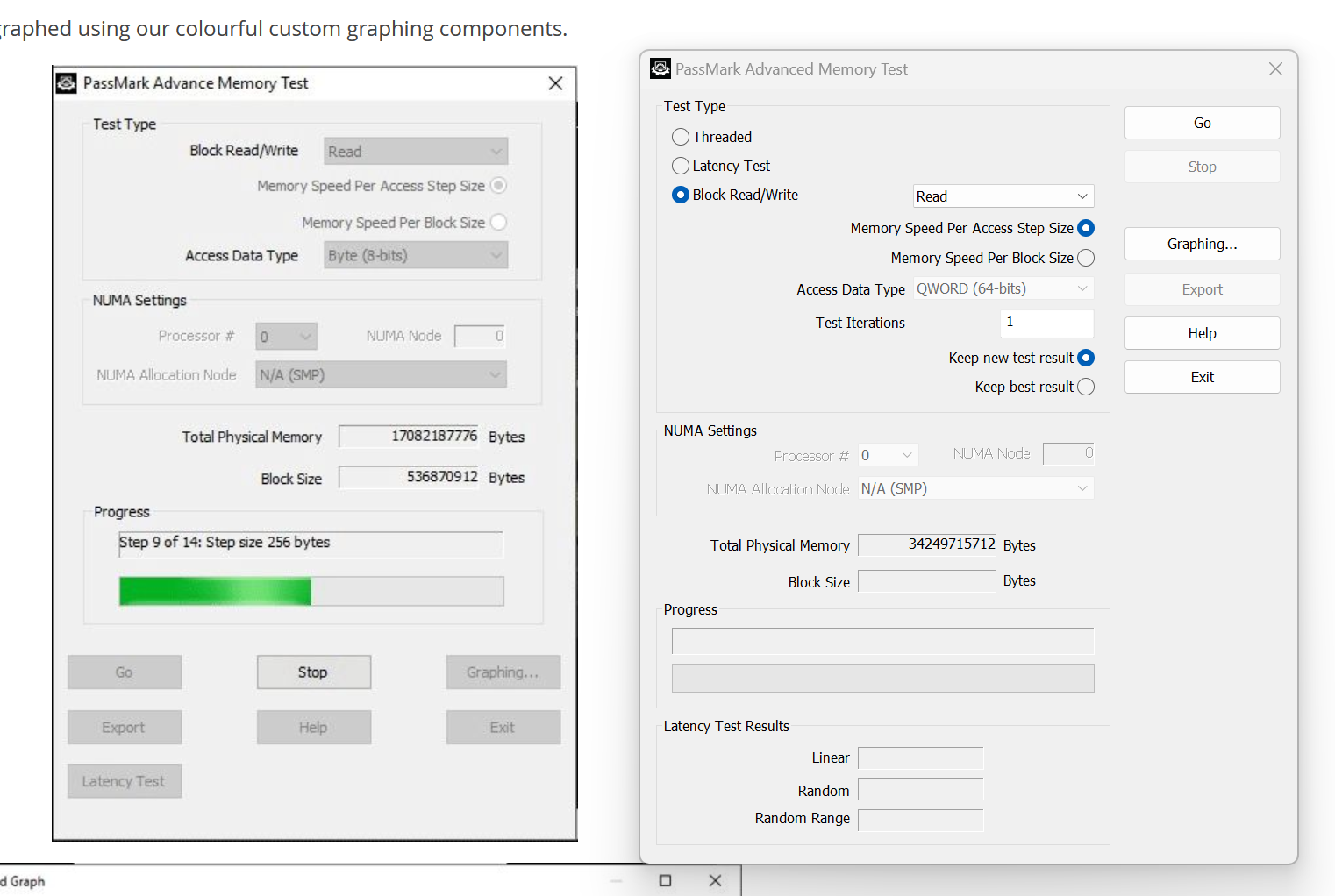1335x896 pixels.
Task: Open NUMA Allocation Node dropdown in Advance window
Action: (381, 375)
